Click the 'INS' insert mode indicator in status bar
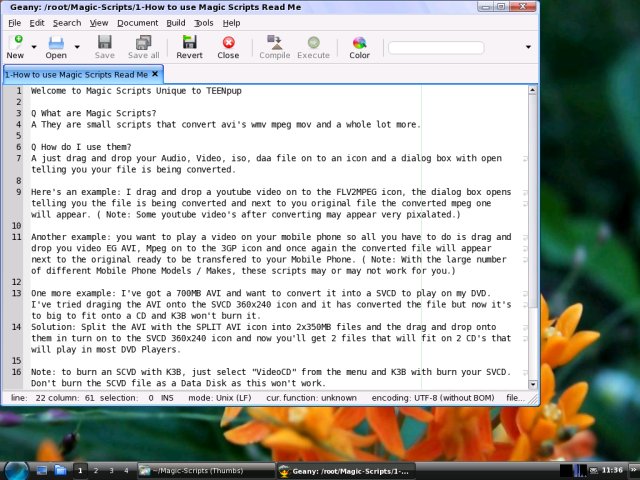The height and width of the screenshot is (480, 640). click(x=167, y=398)
